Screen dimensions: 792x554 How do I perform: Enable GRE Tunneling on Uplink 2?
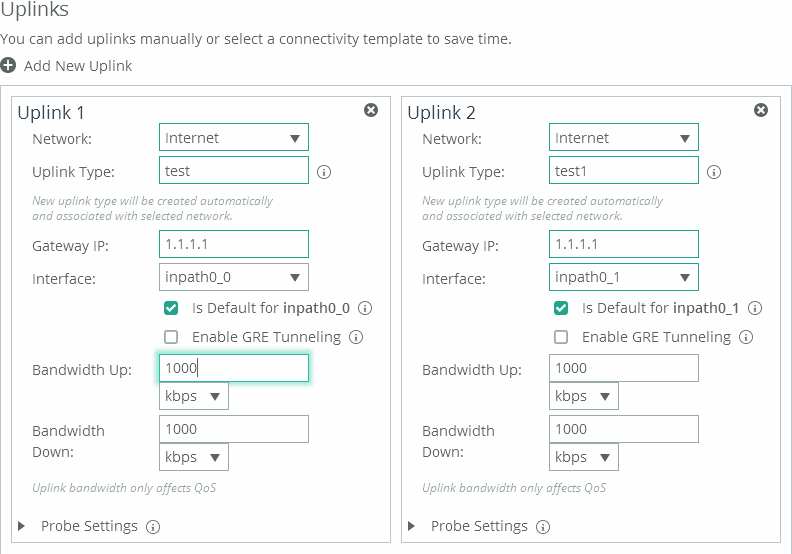(561, 337)
